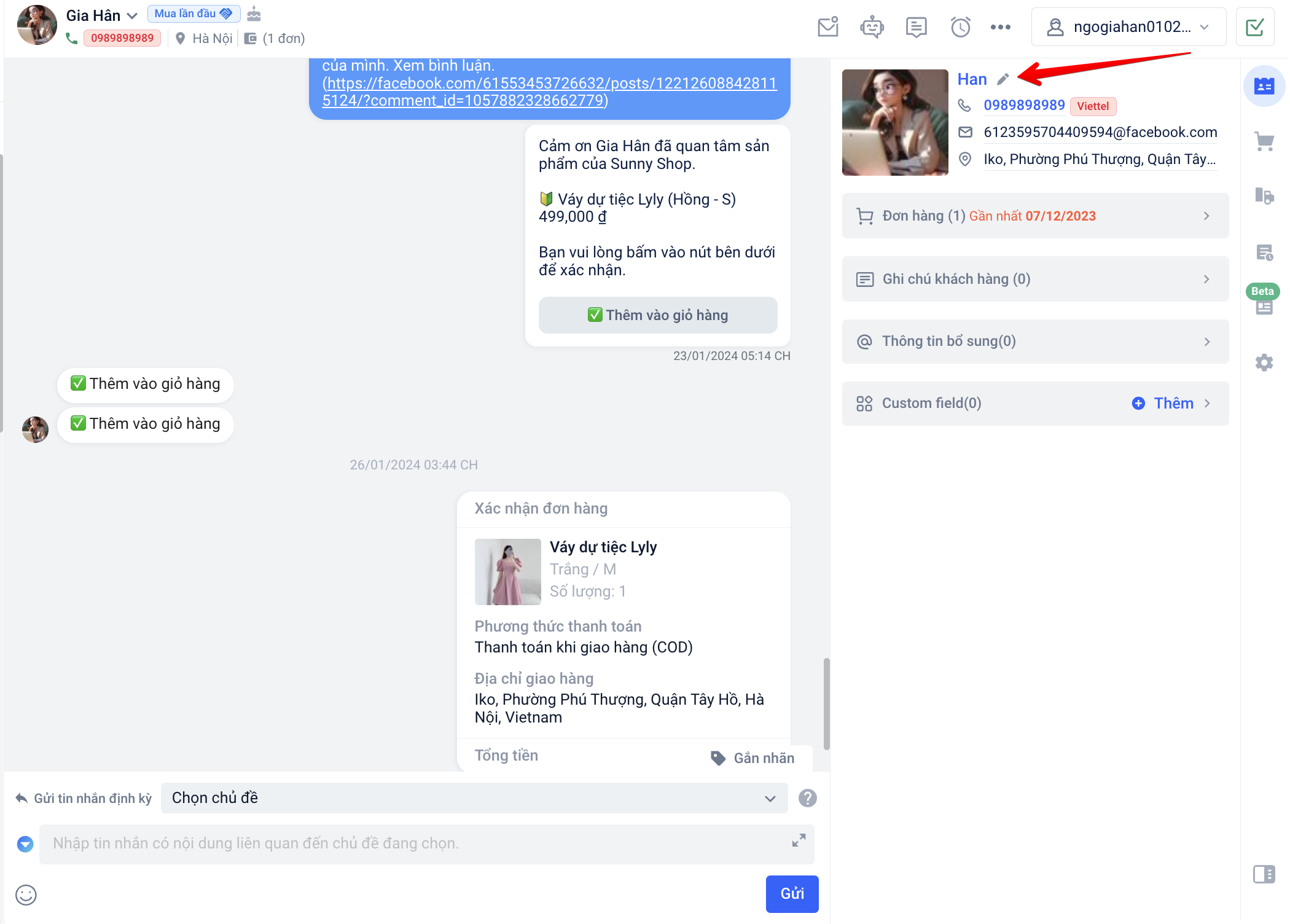Toggle the green checkmark done button
Viewport: 1290px width, 924px height.
point(1254,27)
